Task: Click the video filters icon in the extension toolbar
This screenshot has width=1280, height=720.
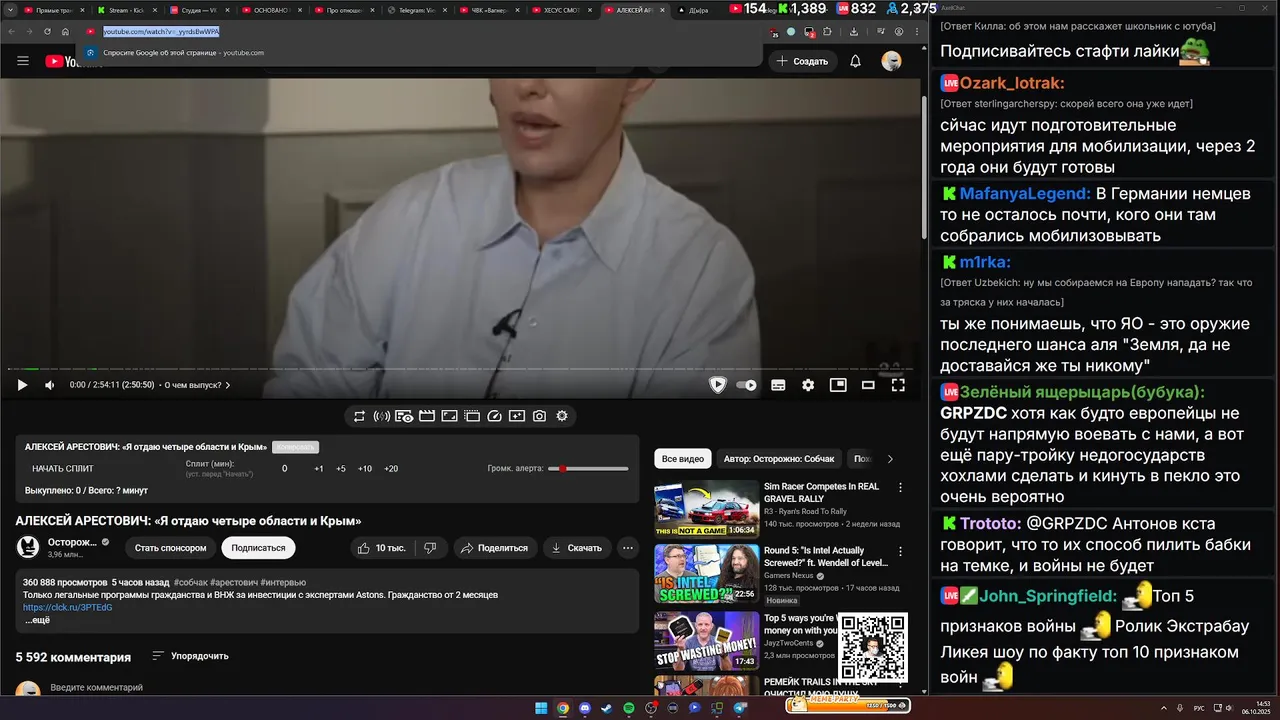Action: point(516,416)
